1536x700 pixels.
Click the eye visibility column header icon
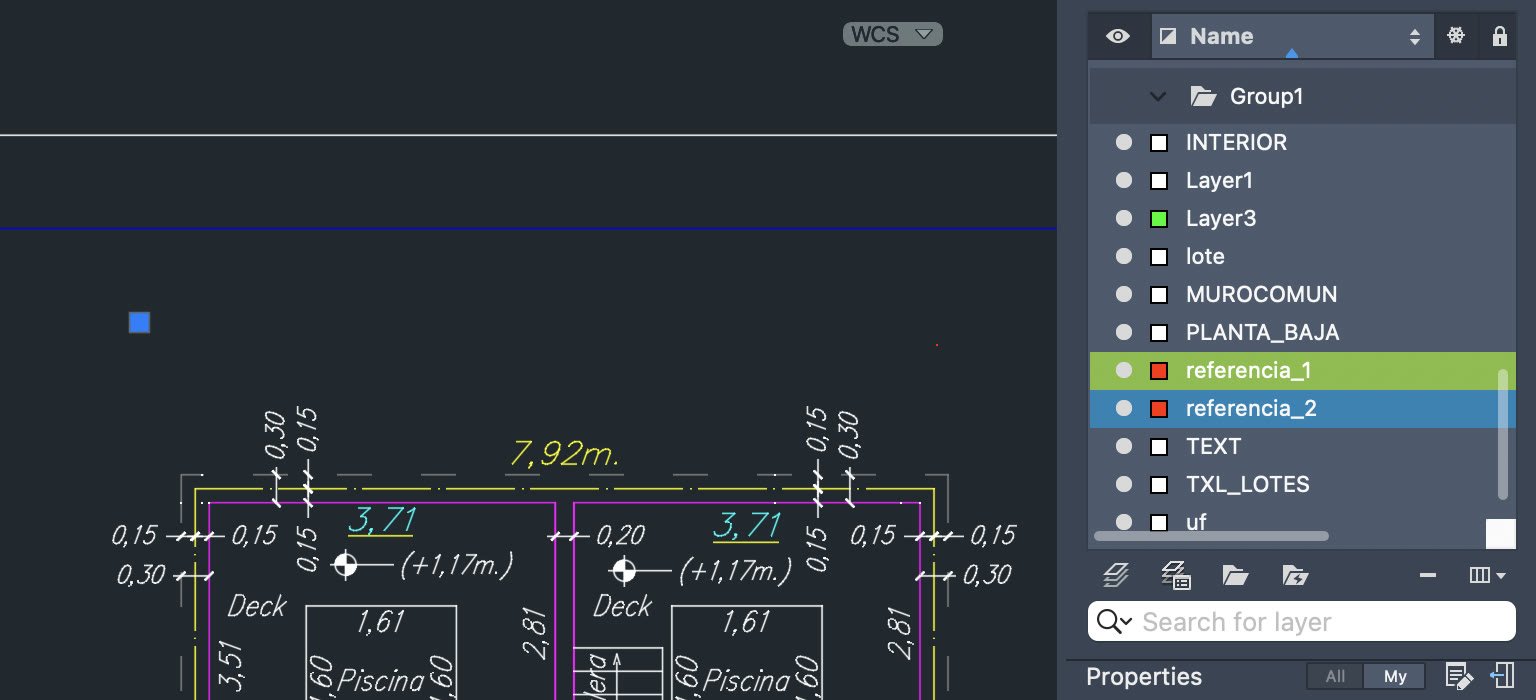[1118, 37]
